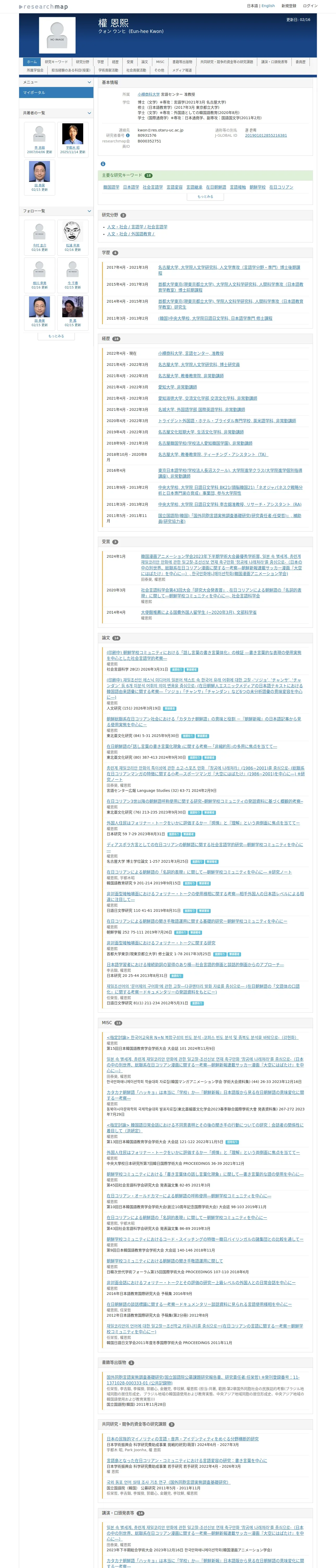Select マイポータル in the sidebar menu
The height and width of the screenshot is (1568, 336).
(x=56, y=93)
